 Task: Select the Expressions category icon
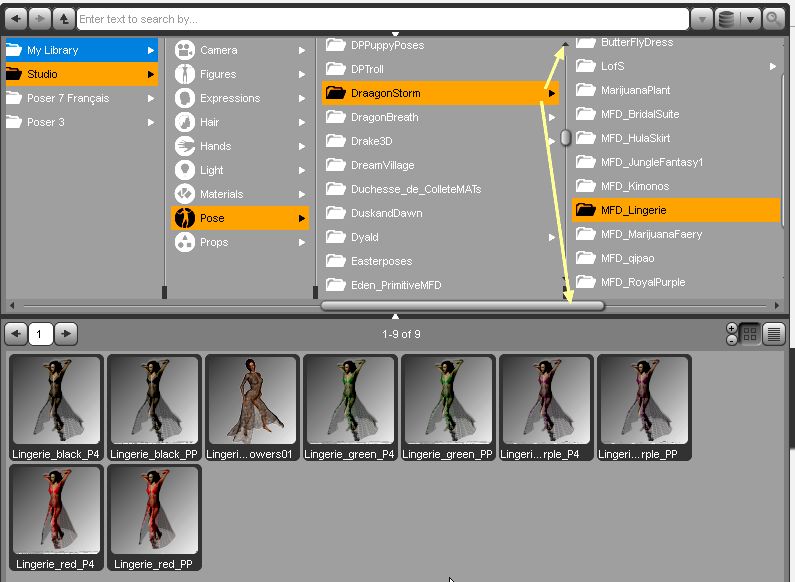(x=185, y=98)
